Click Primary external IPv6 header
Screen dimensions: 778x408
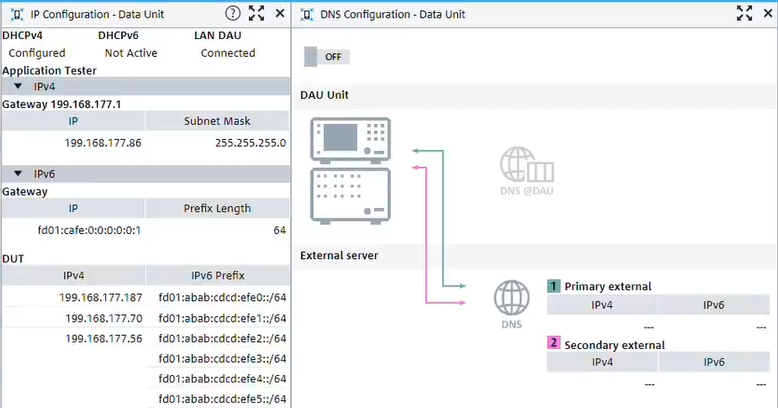pos(713,305)
